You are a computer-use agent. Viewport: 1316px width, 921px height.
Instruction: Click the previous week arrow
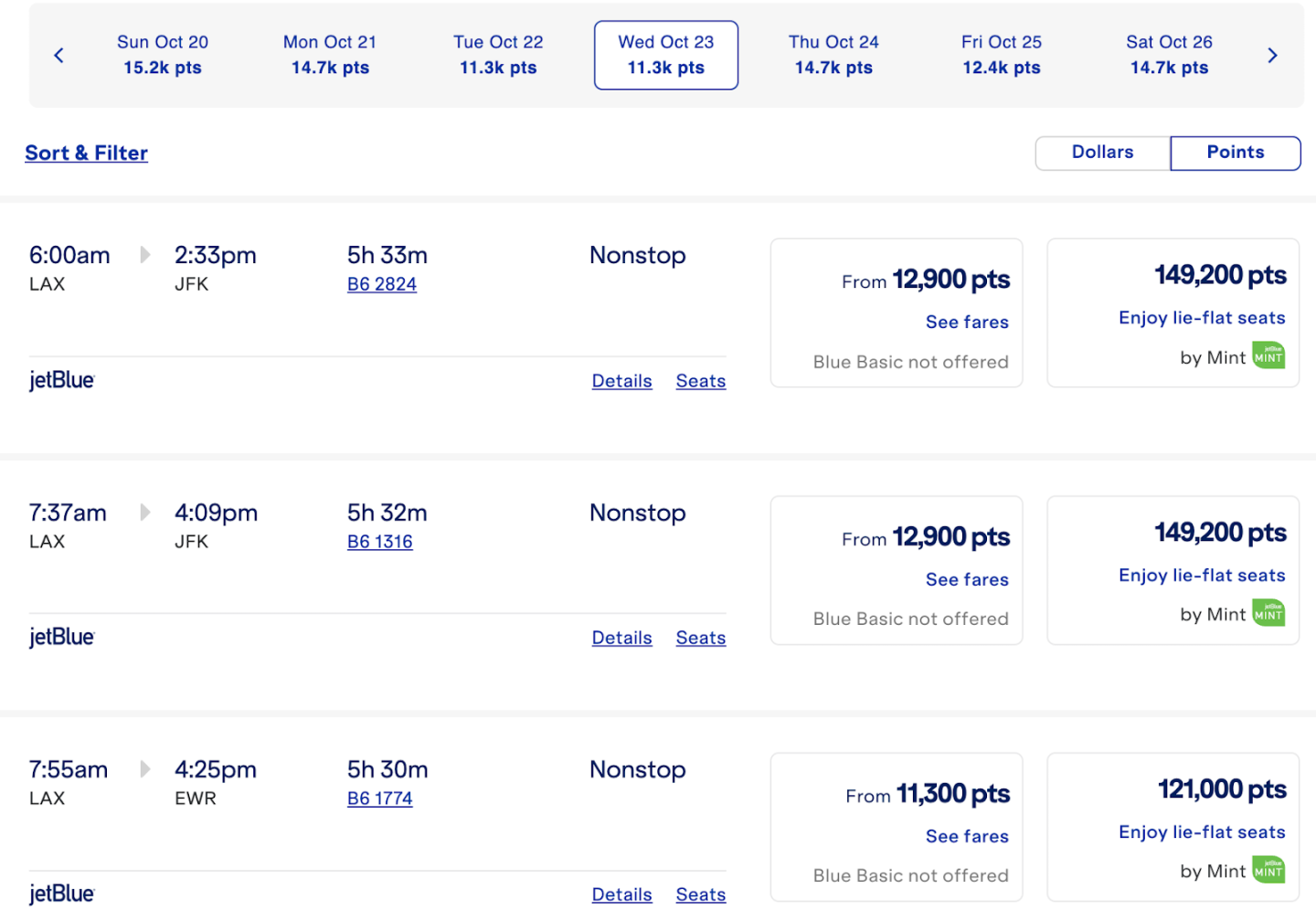click(x=59, y=56)
